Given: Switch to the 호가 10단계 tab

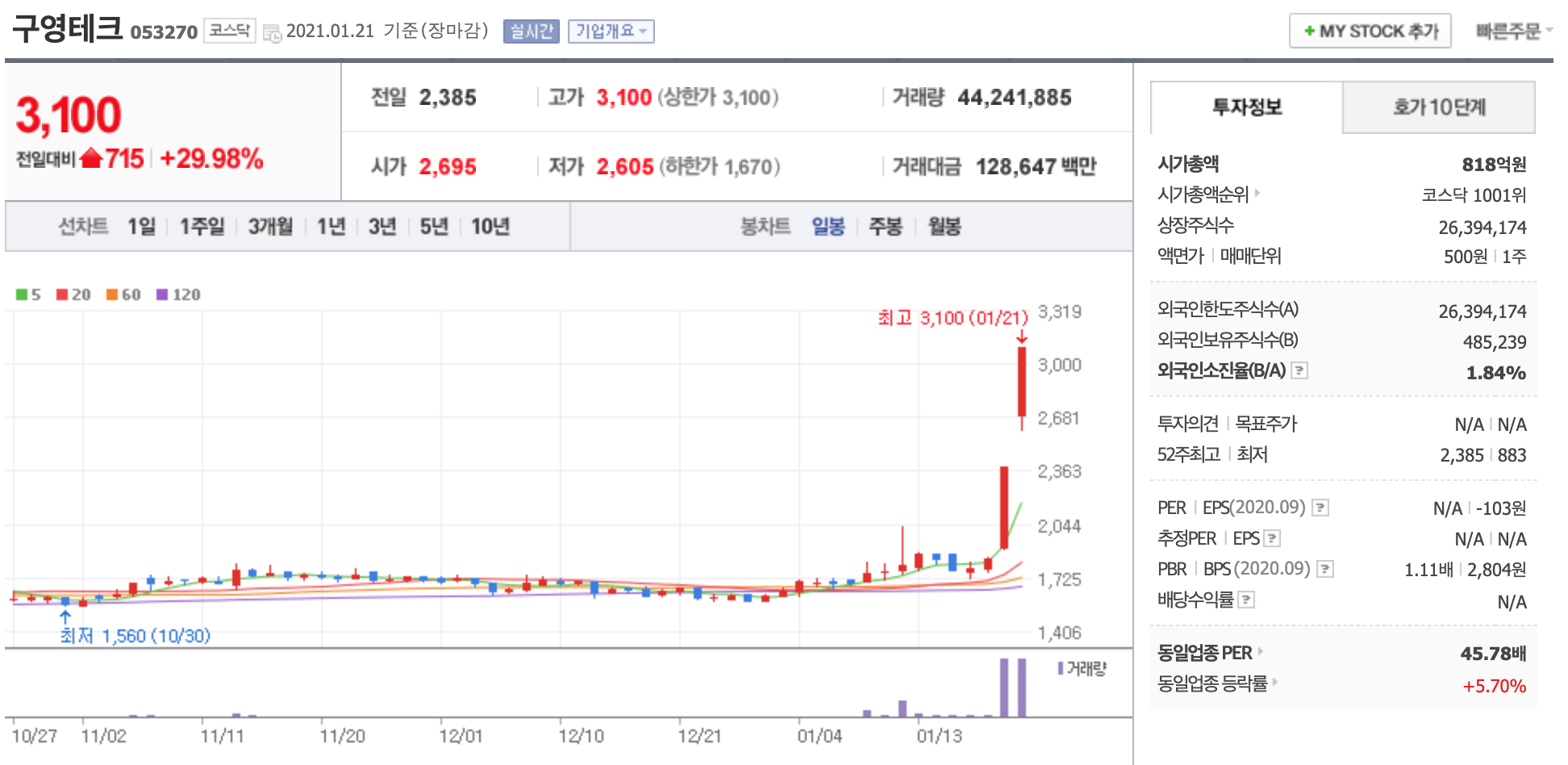Looking at the screenshot, I should point(1439,107).
